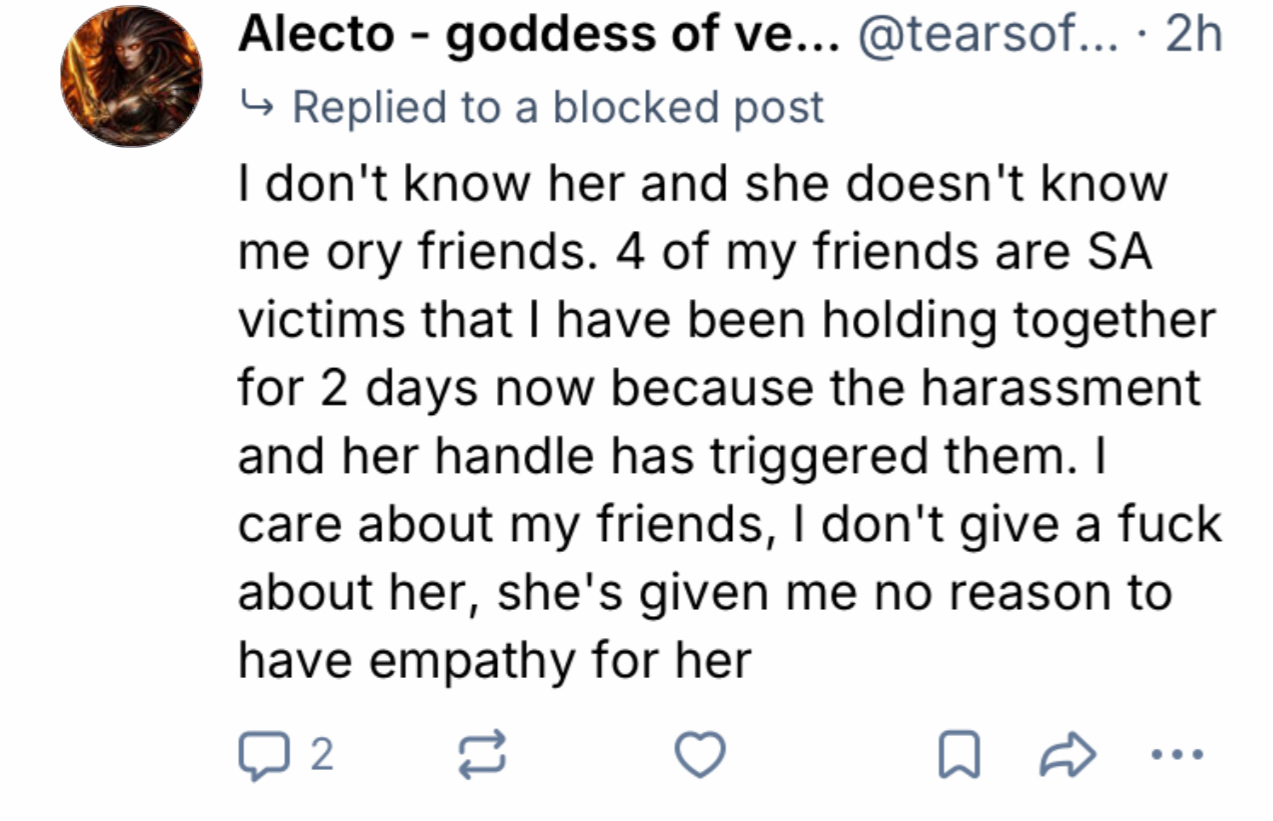
Task: Click the final line "have empathy for her"
Action: click(x=494, y=660)
